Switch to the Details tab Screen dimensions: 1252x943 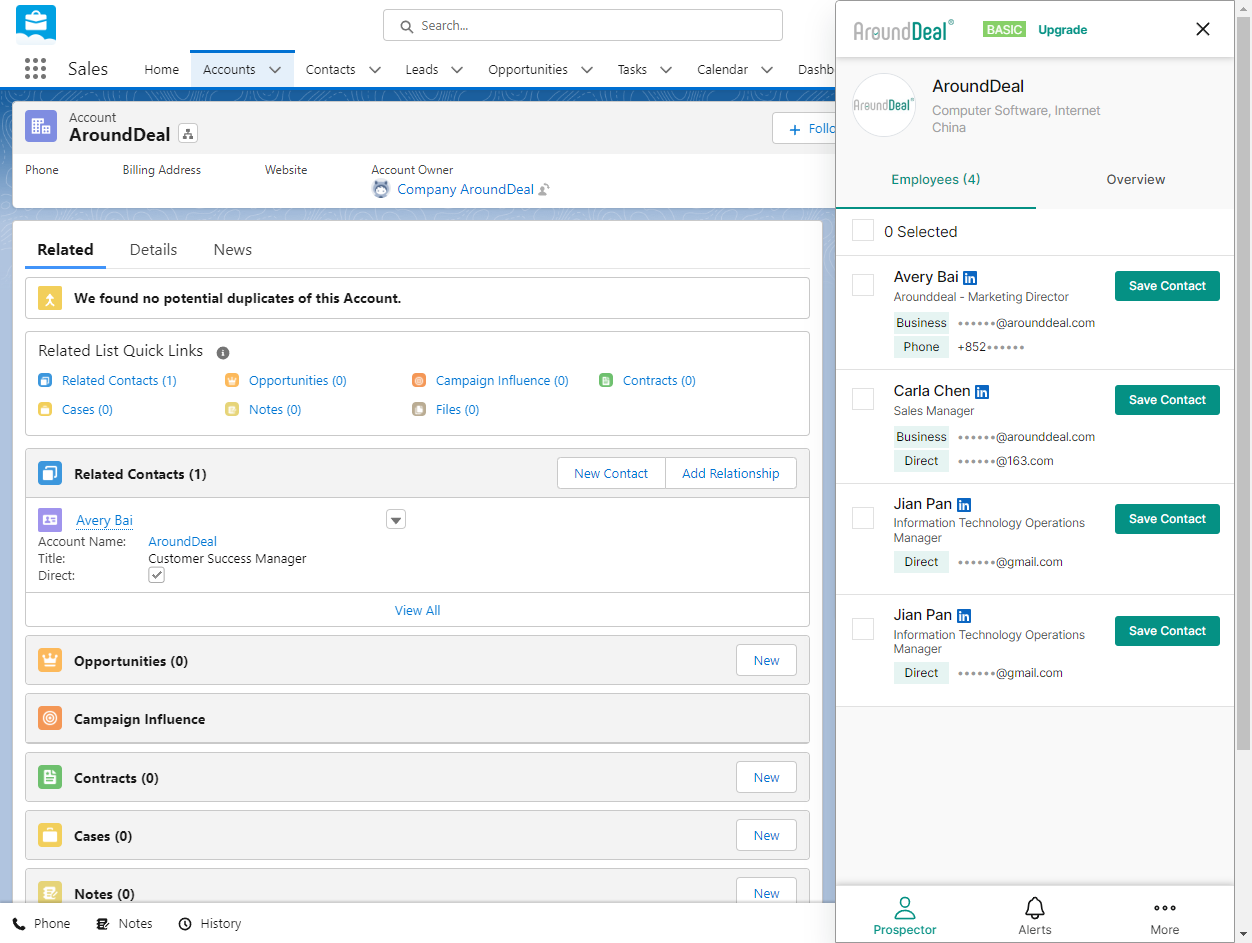click(153, 249)
